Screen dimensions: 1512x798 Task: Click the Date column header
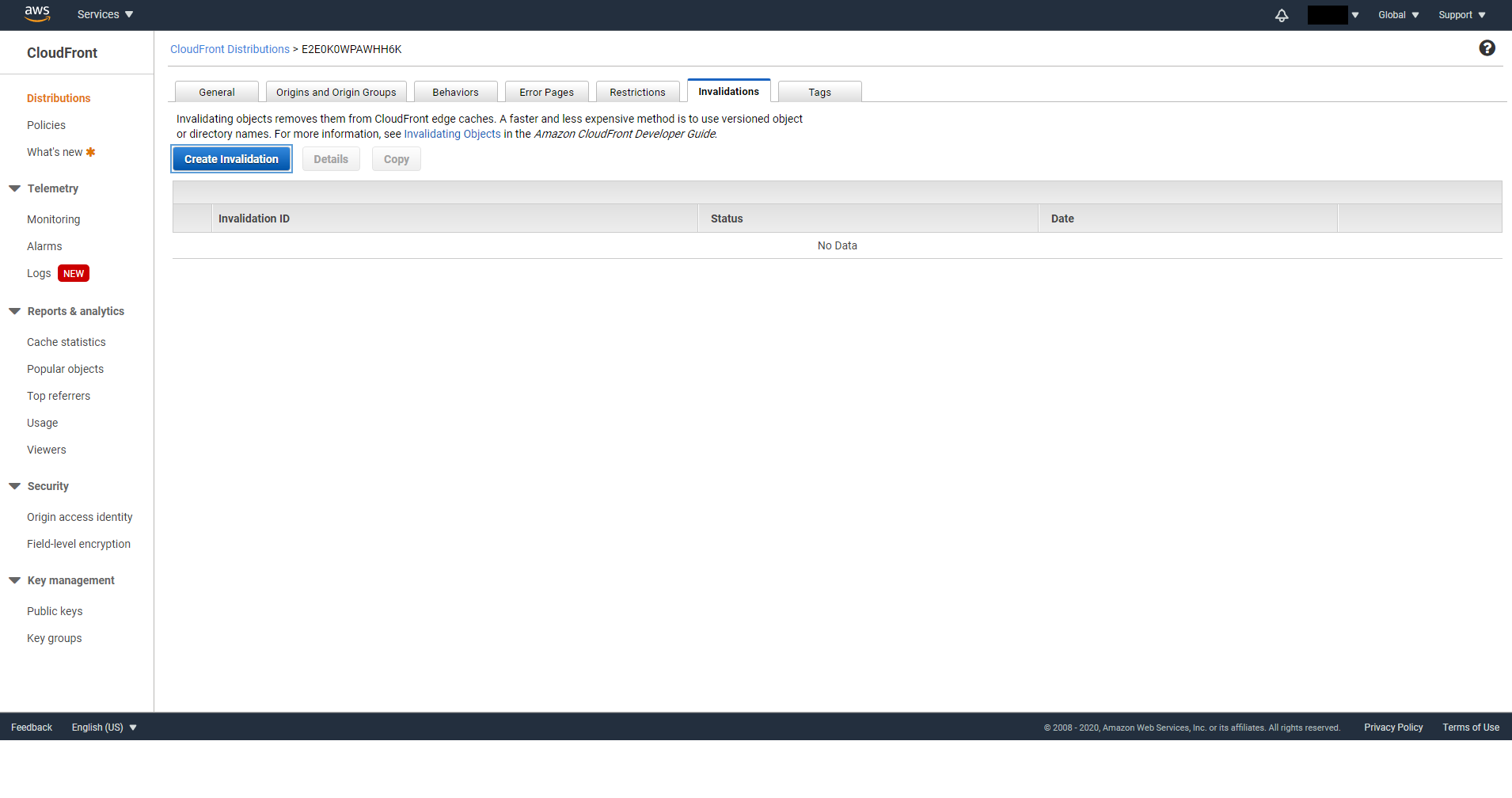1187,218
